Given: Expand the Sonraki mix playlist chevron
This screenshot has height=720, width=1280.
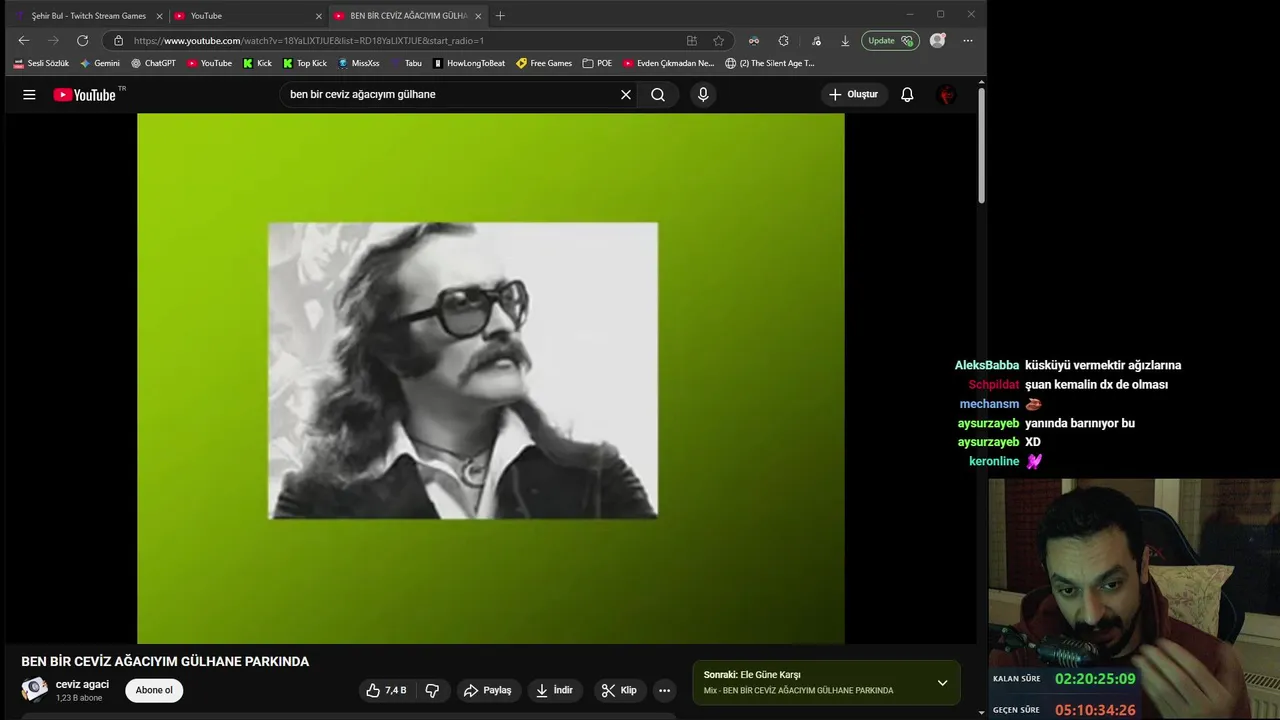Looking at the screenshot, I should click(942, 683).
